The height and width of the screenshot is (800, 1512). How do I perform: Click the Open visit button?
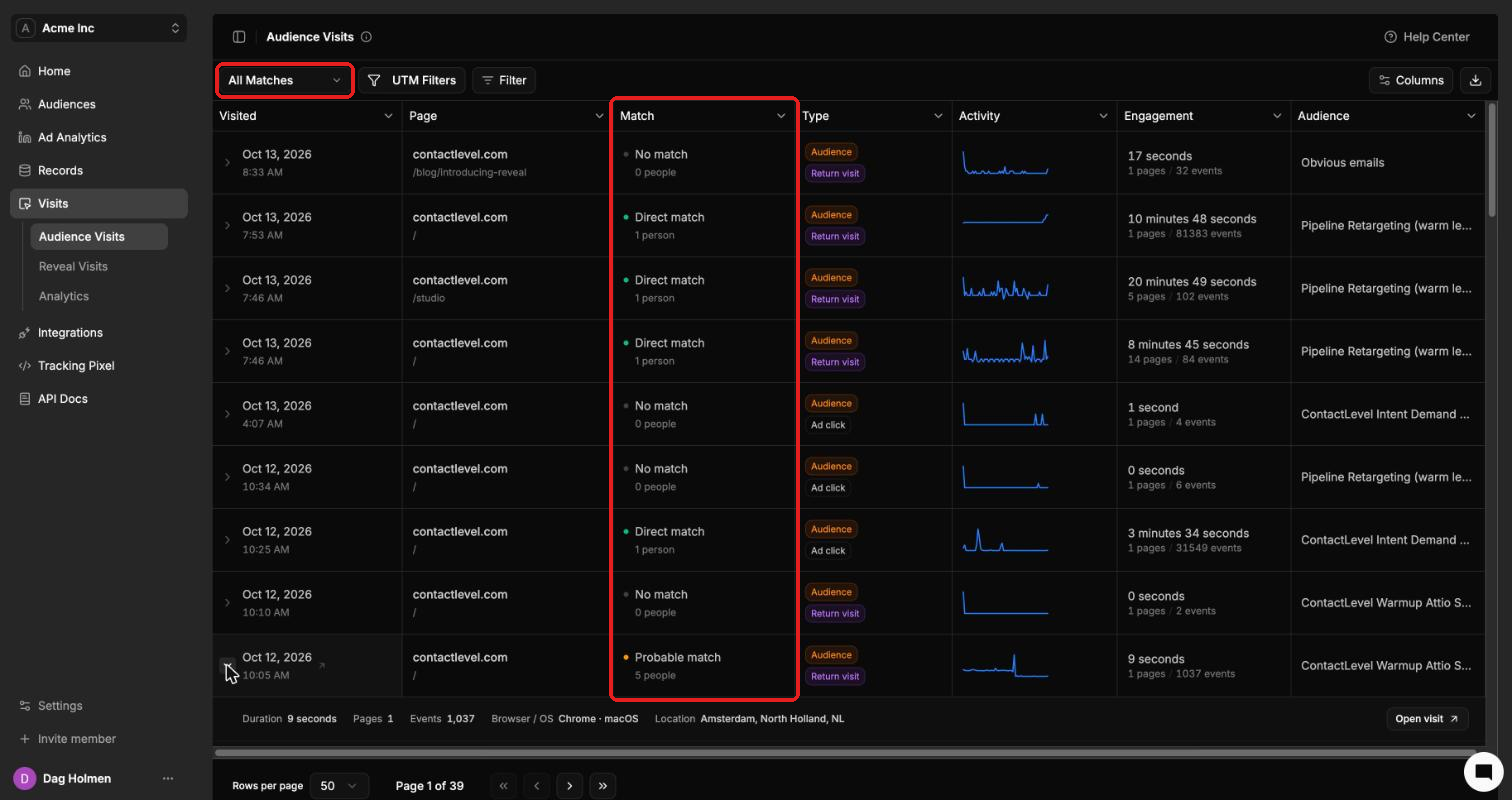point(1427,718)
